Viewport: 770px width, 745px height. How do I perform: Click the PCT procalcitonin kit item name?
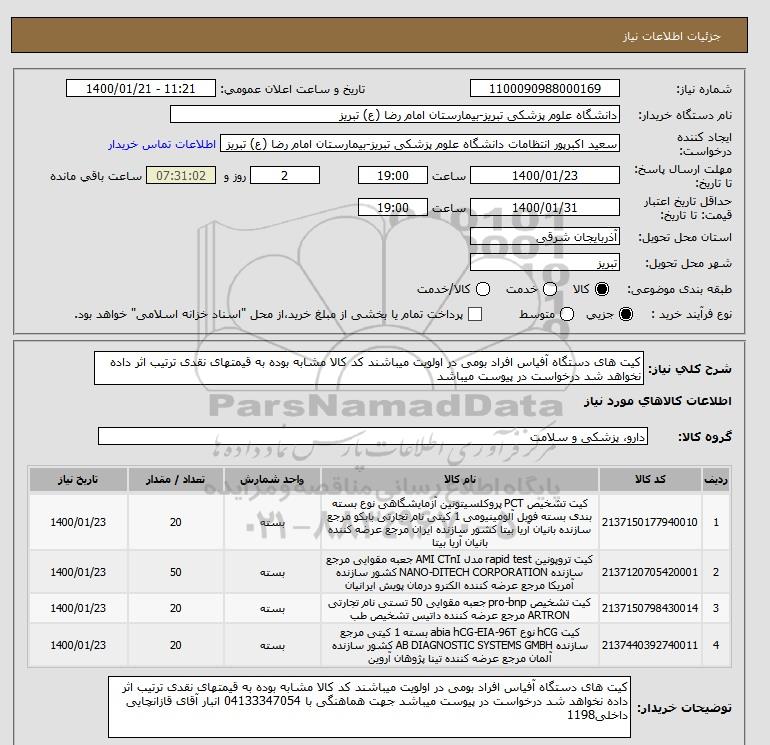[x=460, y=523]
